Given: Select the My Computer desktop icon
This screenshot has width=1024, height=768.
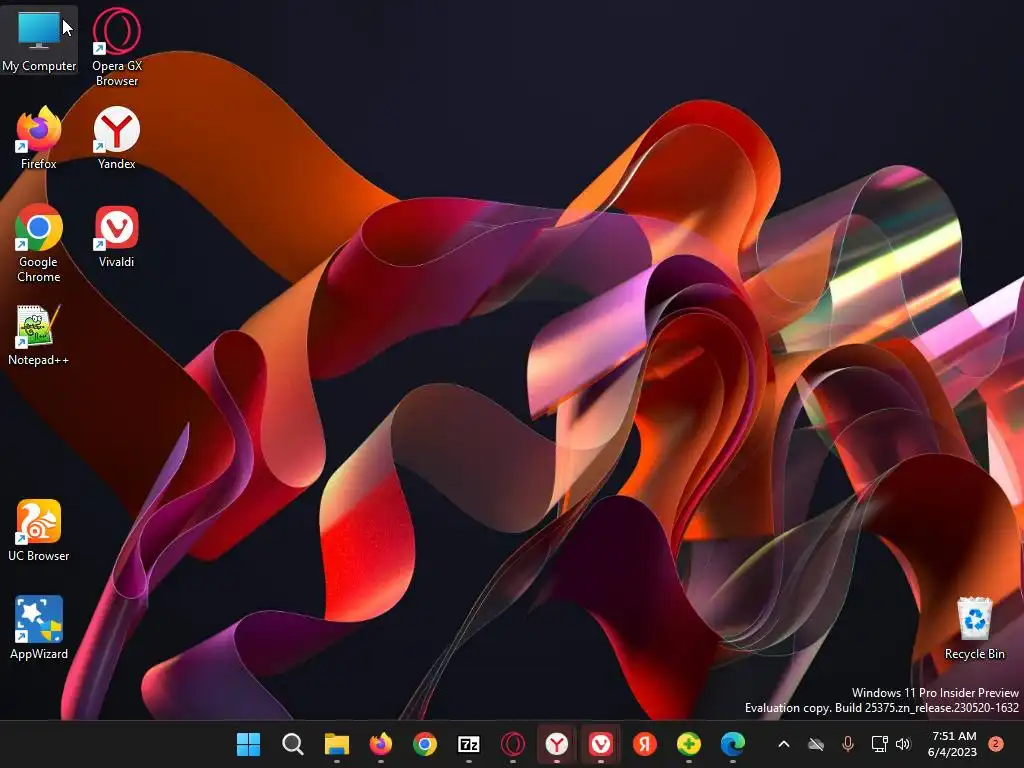Looking at the screenshot, I should point(39,39).
